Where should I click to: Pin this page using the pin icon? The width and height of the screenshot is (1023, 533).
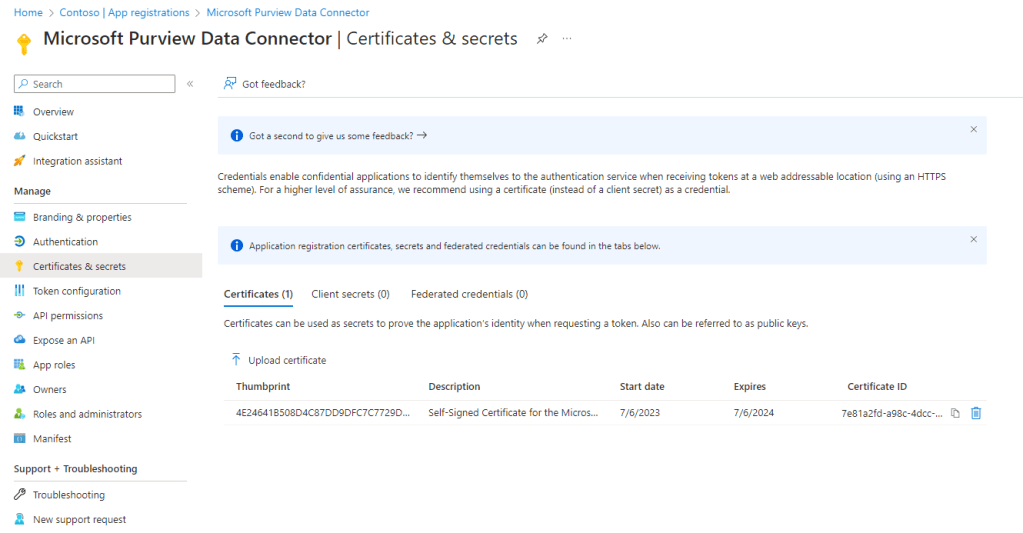tap(542, 39)
